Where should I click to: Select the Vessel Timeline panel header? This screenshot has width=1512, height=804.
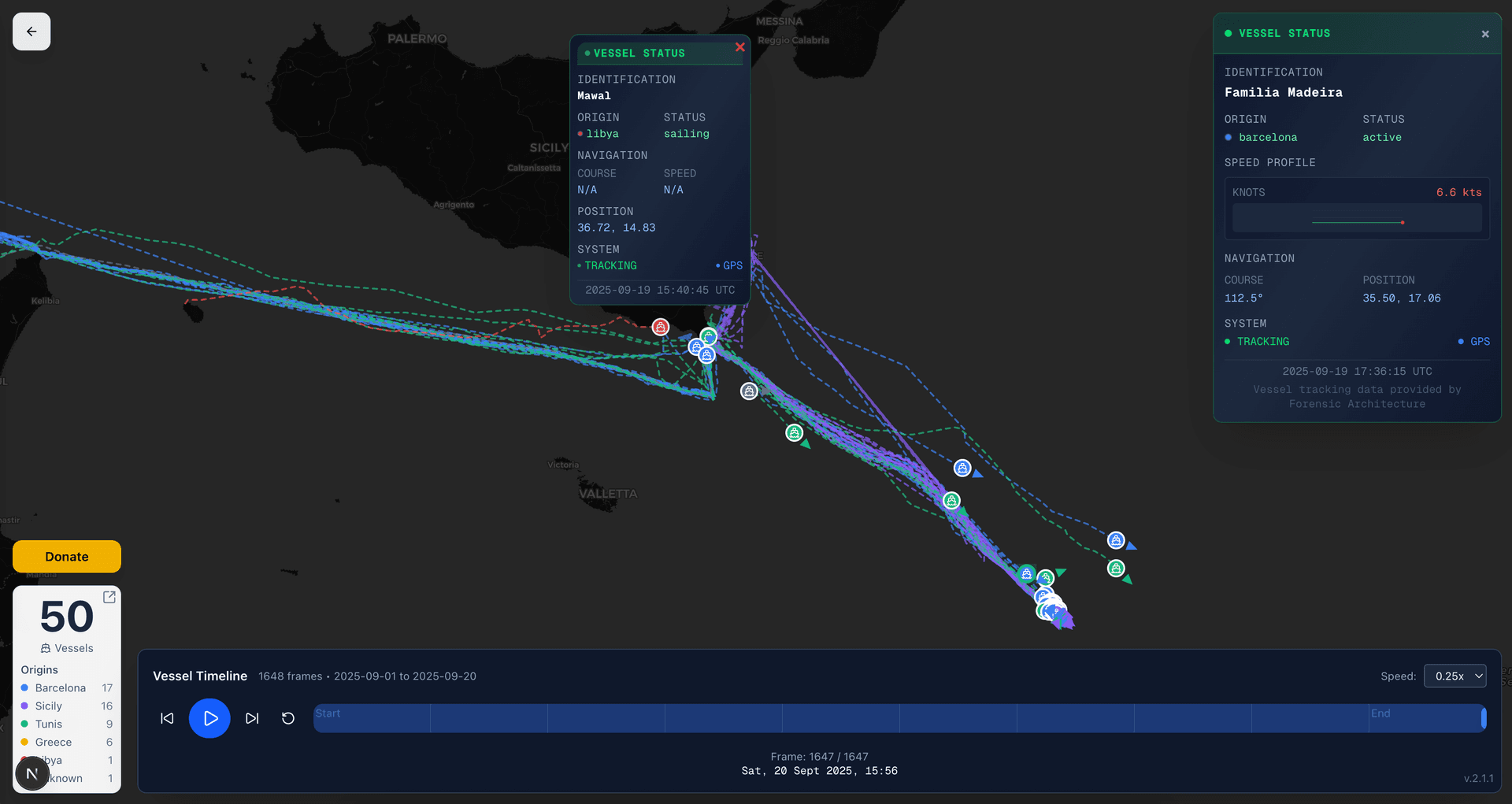point(200,676)
